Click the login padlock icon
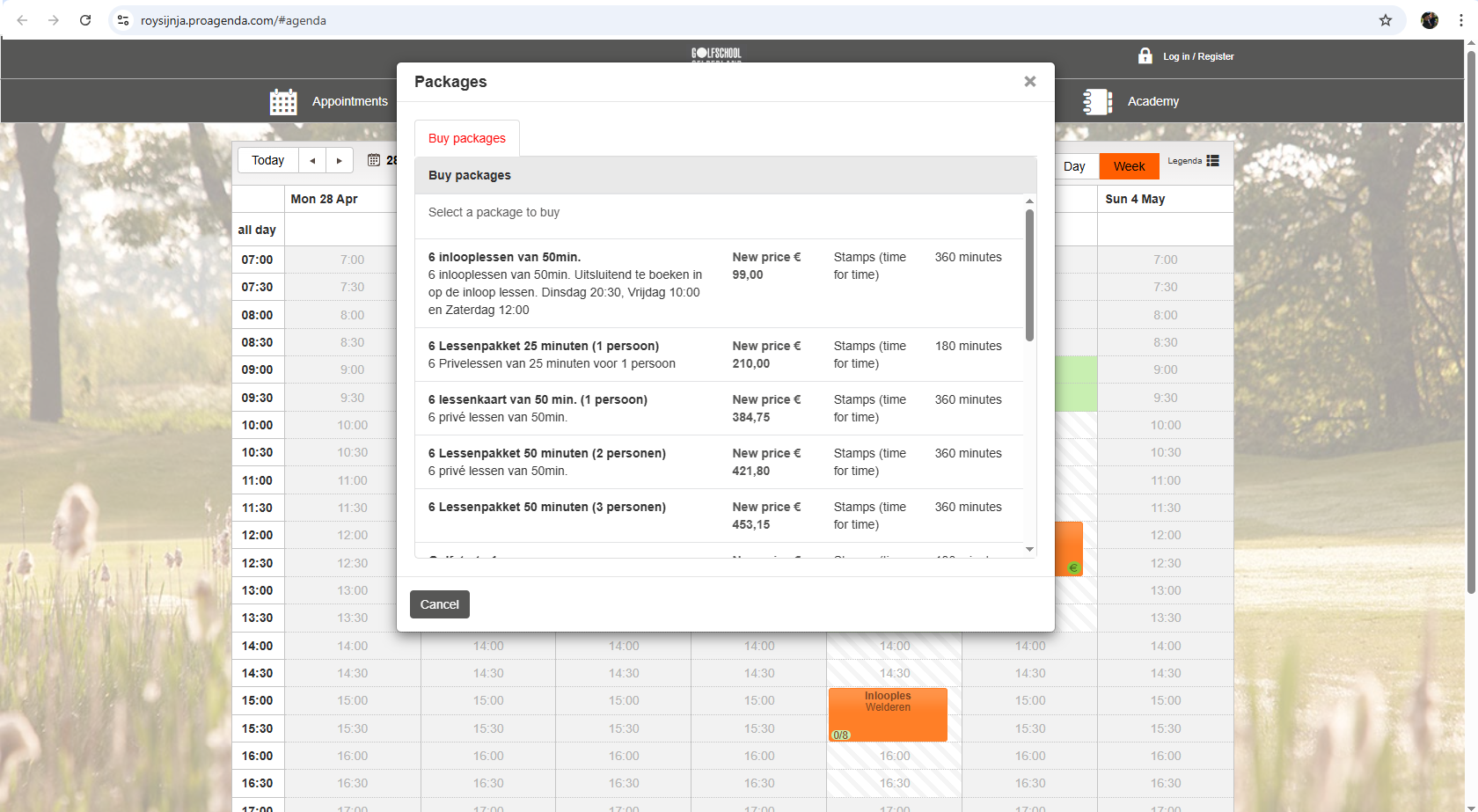 pyautogui.click(x=1145, y=56)
